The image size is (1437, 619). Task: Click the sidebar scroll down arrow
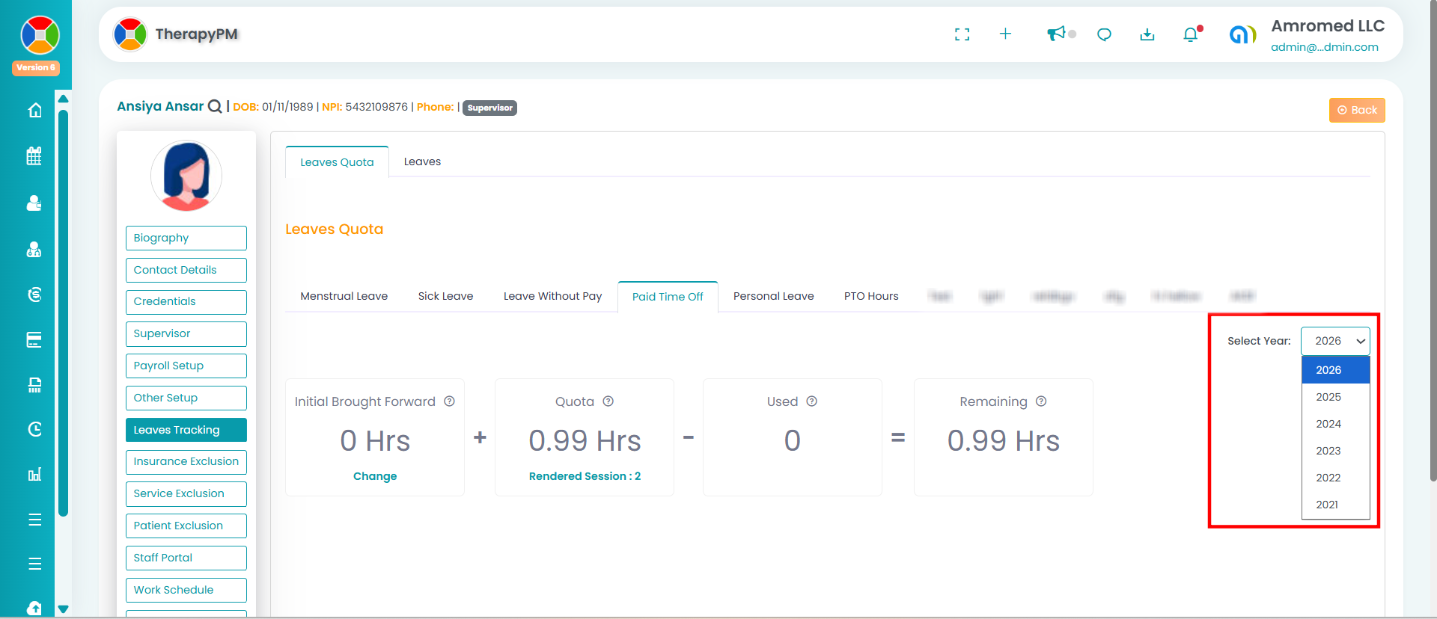[63, 608]
